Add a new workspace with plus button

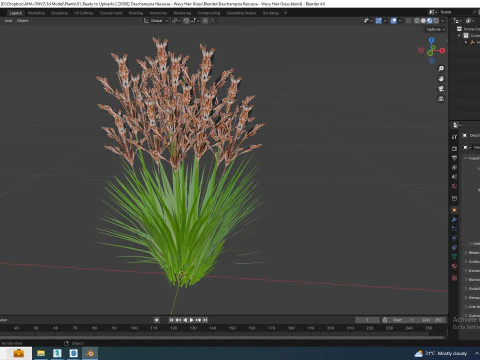285,13
